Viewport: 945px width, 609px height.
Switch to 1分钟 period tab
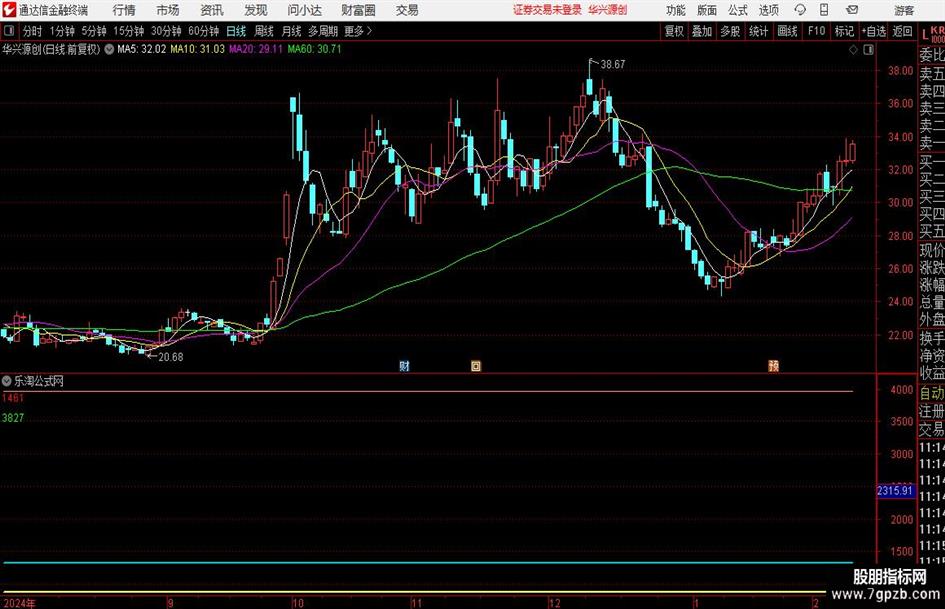pyautogui.click(x=61, y=31)
